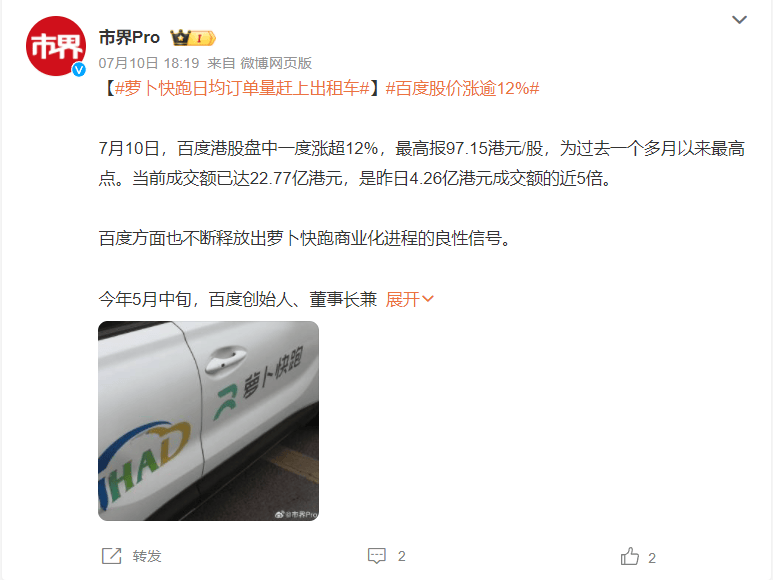The image size is (773, 580).
Task: Click the level I badge beside crown
Action: point(204,38)
